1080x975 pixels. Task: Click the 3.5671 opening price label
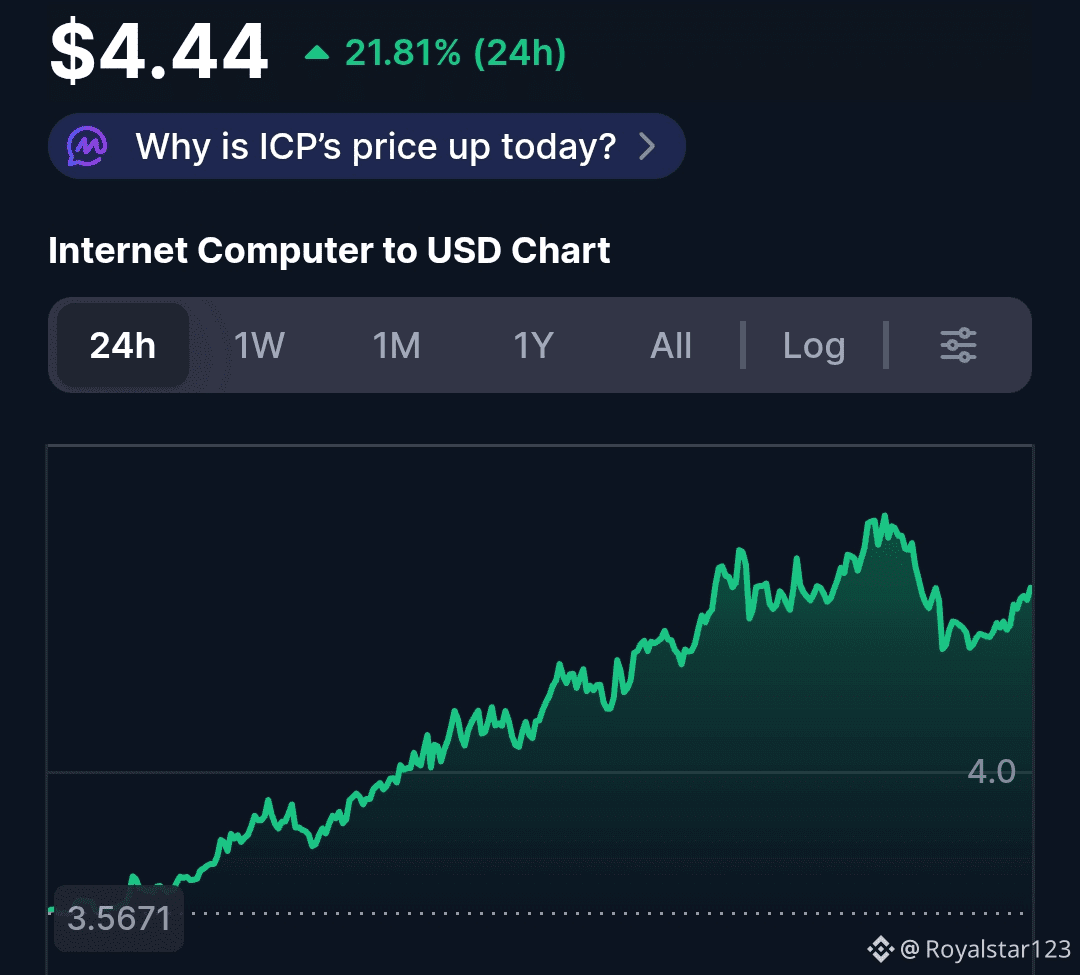point(119,918)
